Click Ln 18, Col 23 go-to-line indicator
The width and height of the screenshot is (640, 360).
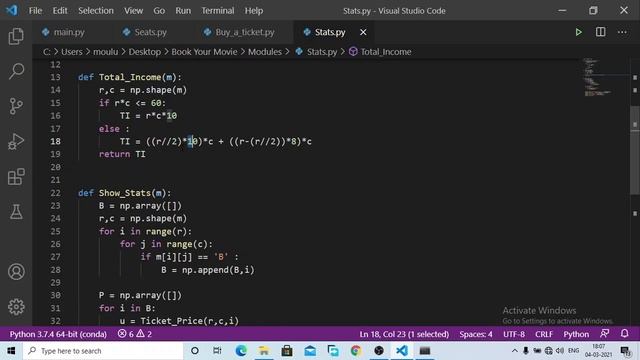[x=404, y=334]
